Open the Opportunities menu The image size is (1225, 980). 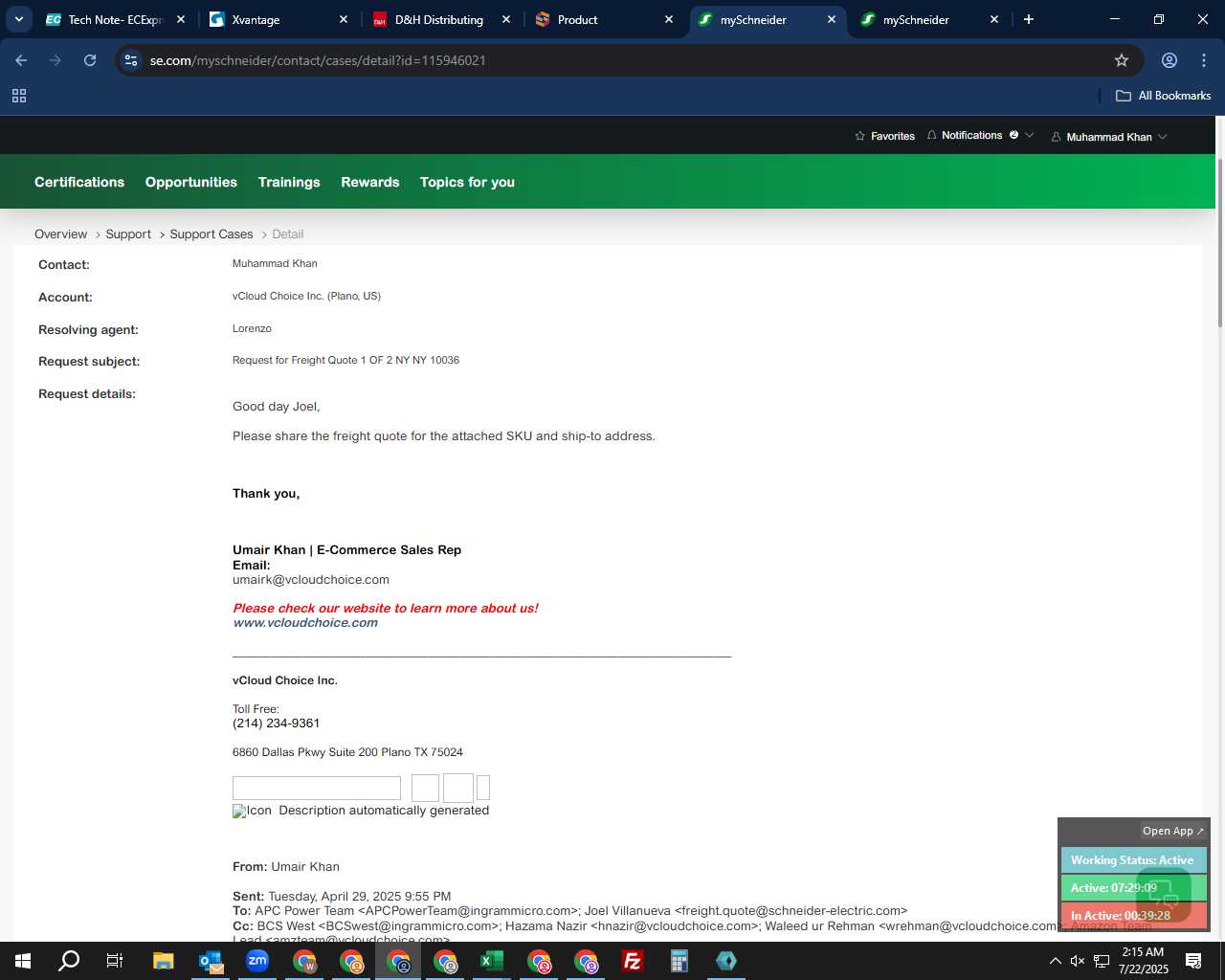[191, 182]
